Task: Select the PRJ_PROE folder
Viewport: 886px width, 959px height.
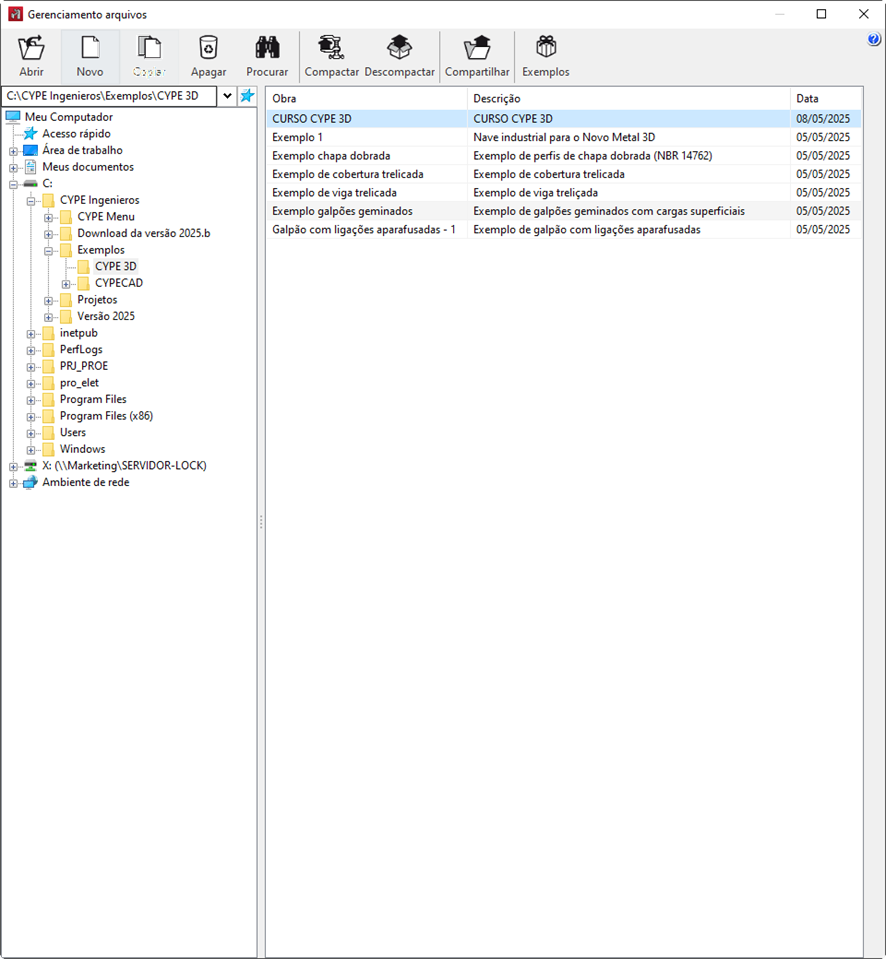Action: [84, 366]
